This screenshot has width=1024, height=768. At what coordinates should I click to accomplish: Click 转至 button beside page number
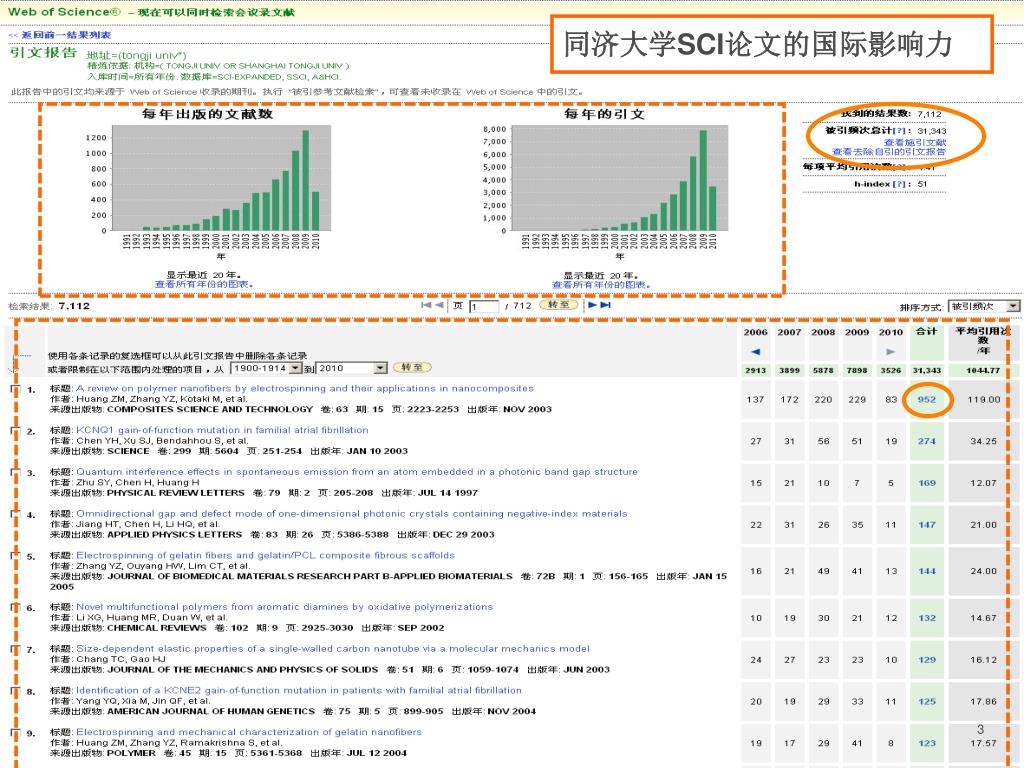click(x=559, y=304)
